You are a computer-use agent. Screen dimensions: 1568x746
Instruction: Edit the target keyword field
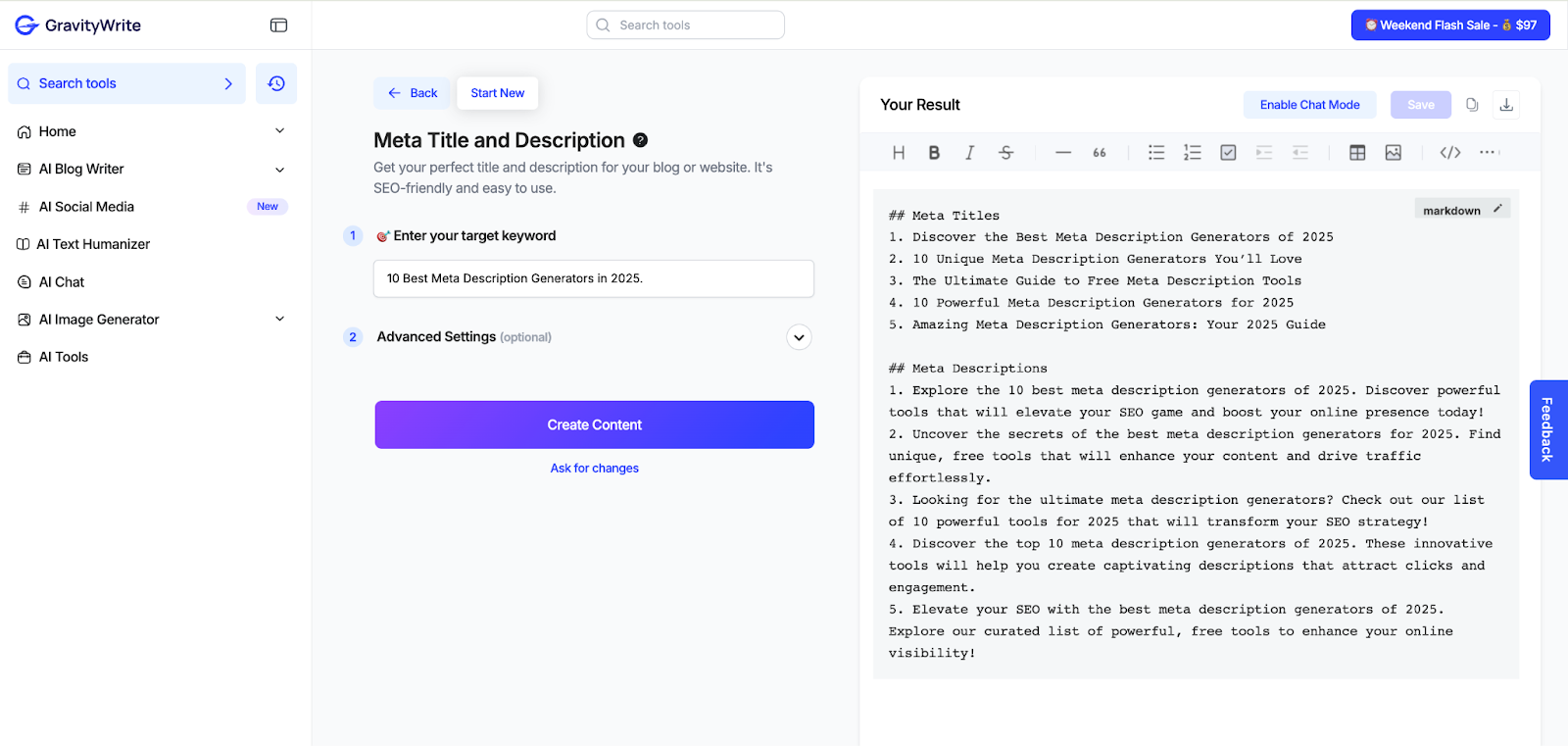pyautogui.click(x=594, y=278)
